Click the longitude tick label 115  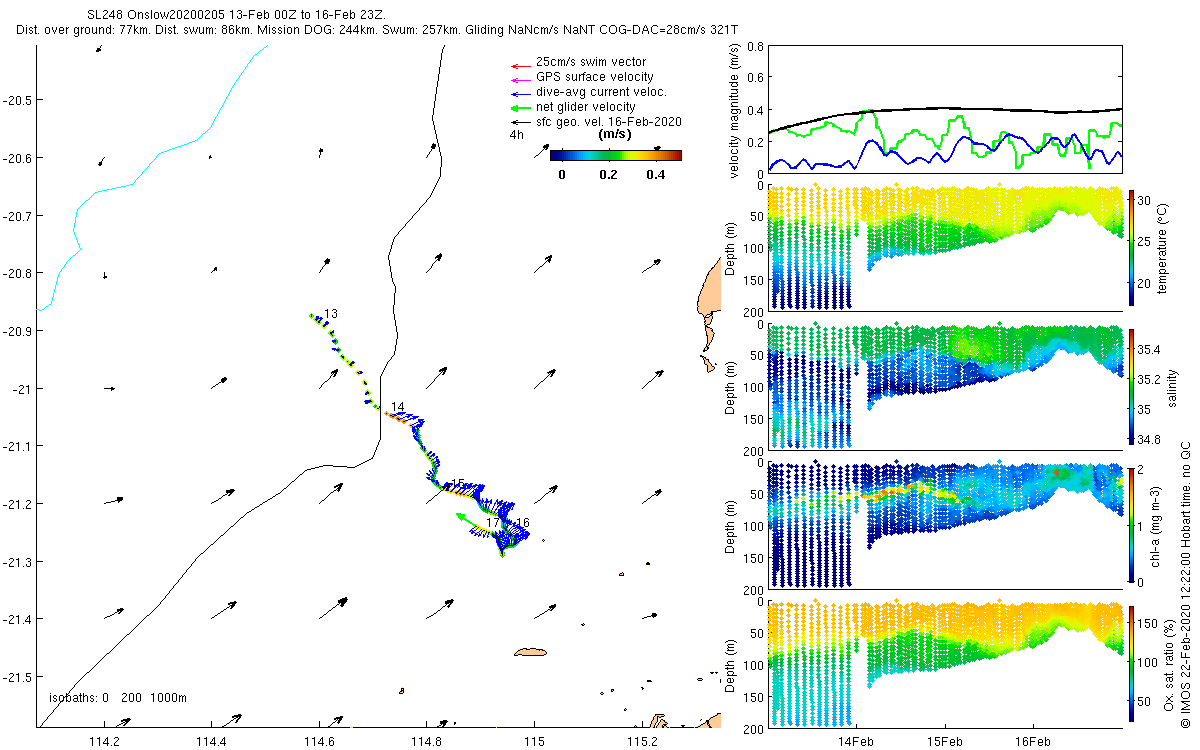click(534, 741)
